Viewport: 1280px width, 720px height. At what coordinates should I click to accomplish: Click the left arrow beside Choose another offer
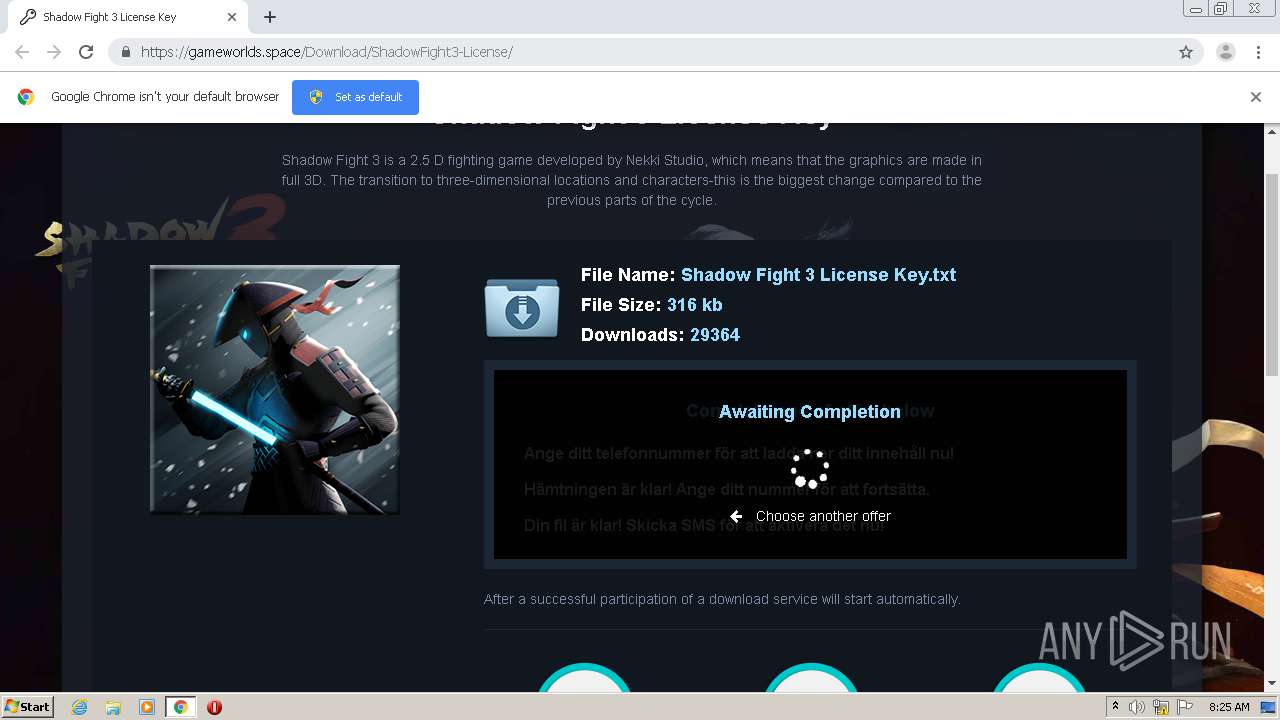tap(736, 516)
